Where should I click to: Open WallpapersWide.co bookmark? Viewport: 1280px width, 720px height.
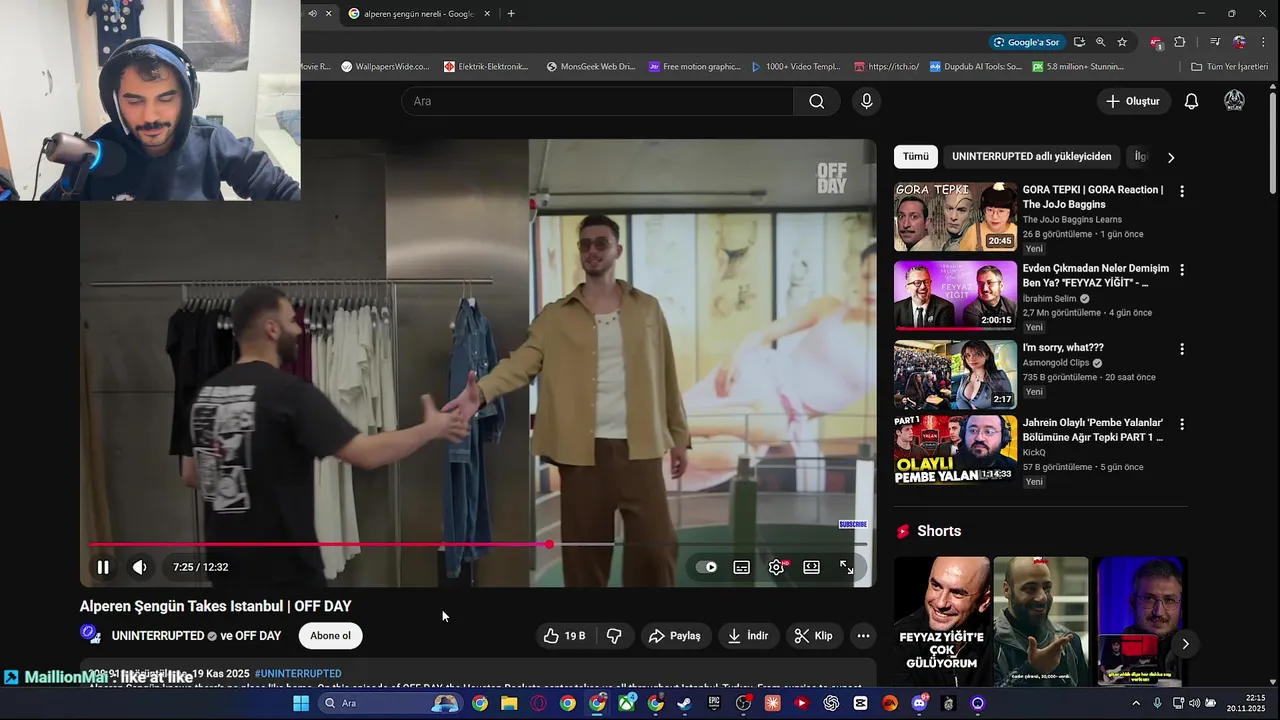385,67
